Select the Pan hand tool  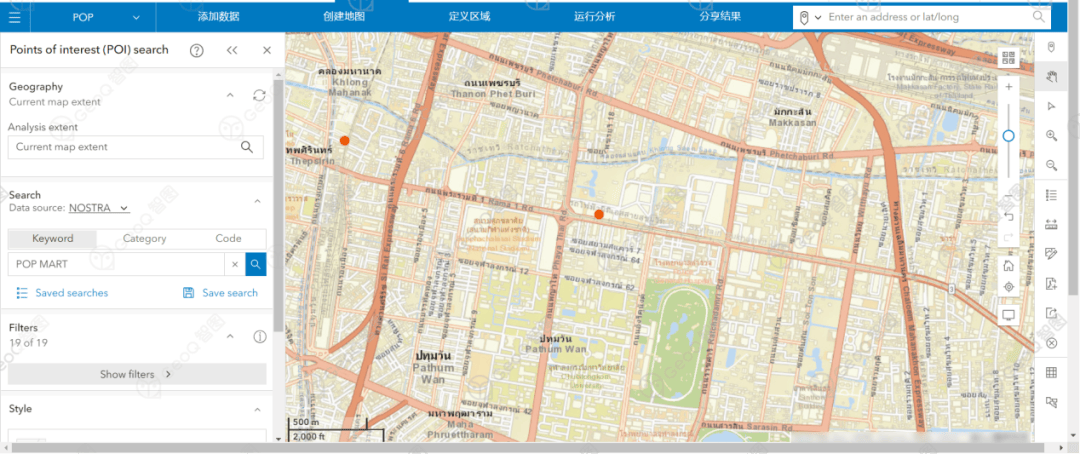click(x=1051, y=76)
